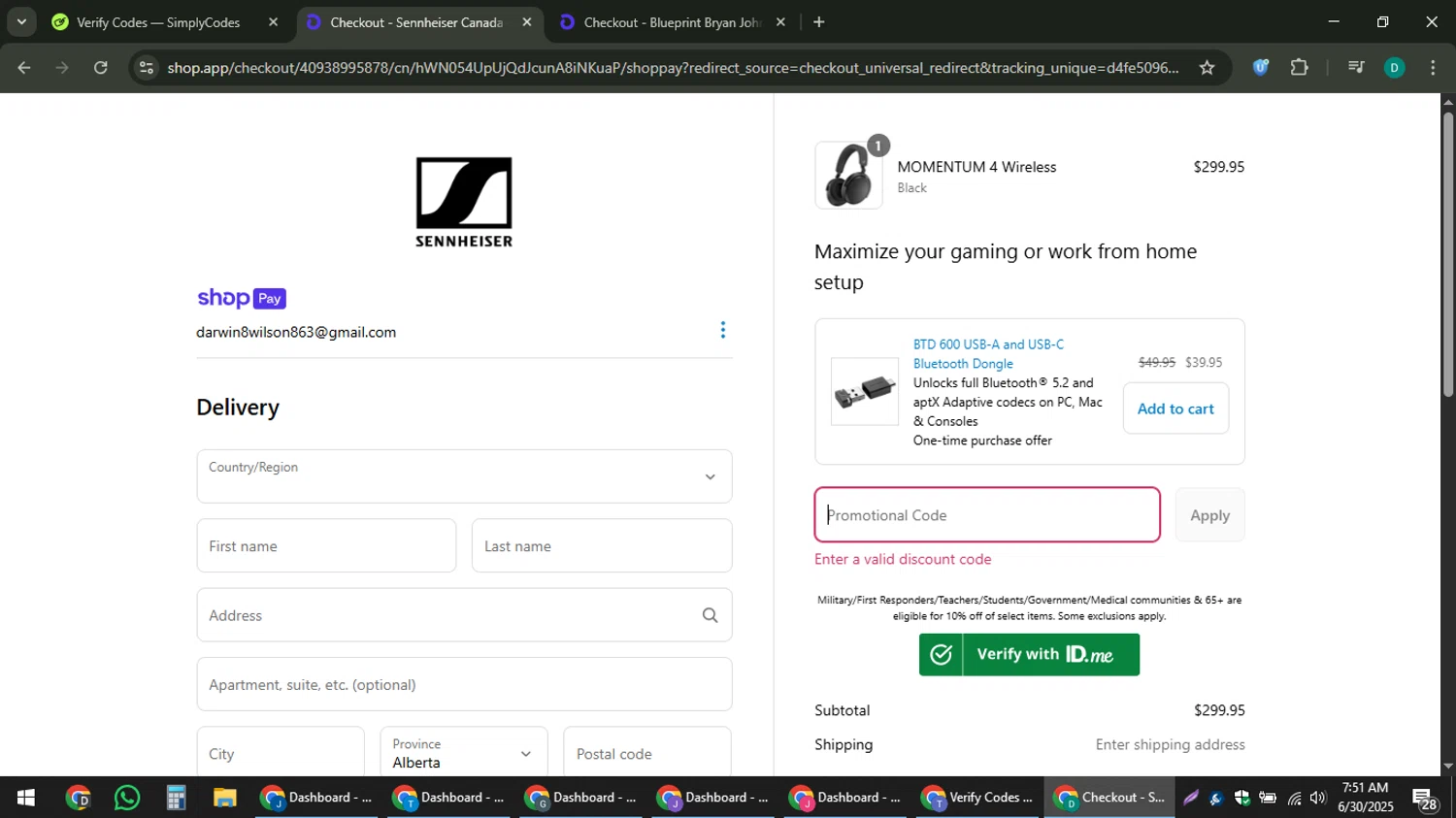Close the Verify Codes SimplyCodes tab
This screenshot has height=818, width=1456.
pos(273,22)
